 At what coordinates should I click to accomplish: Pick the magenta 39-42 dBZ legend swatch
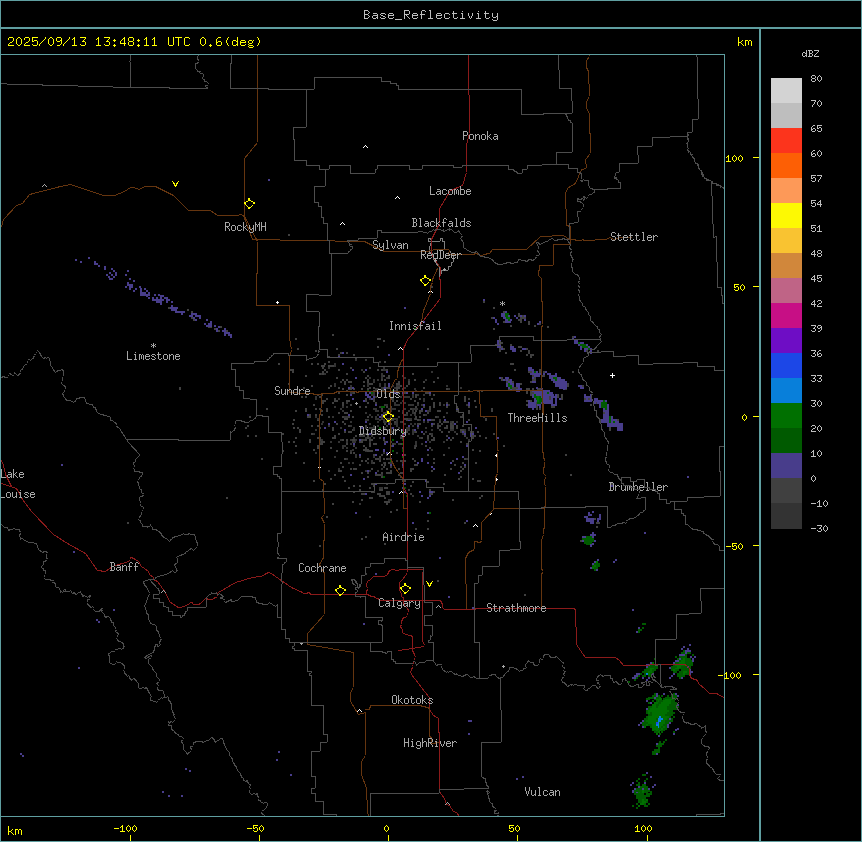pyautogui.click(x=786, y=315)
